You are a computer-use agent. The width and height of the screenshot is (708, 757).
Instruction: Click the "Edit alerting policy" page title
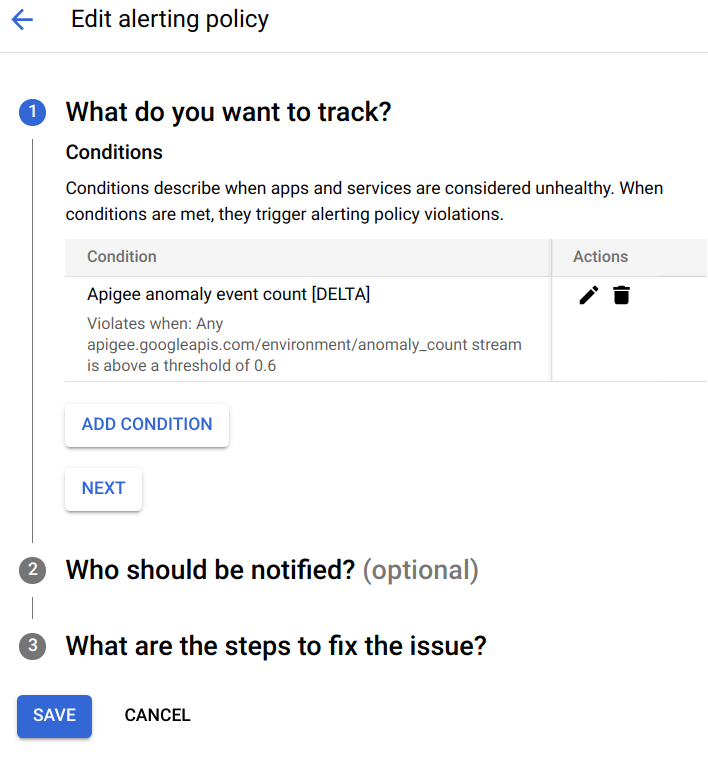click(170, 20)
